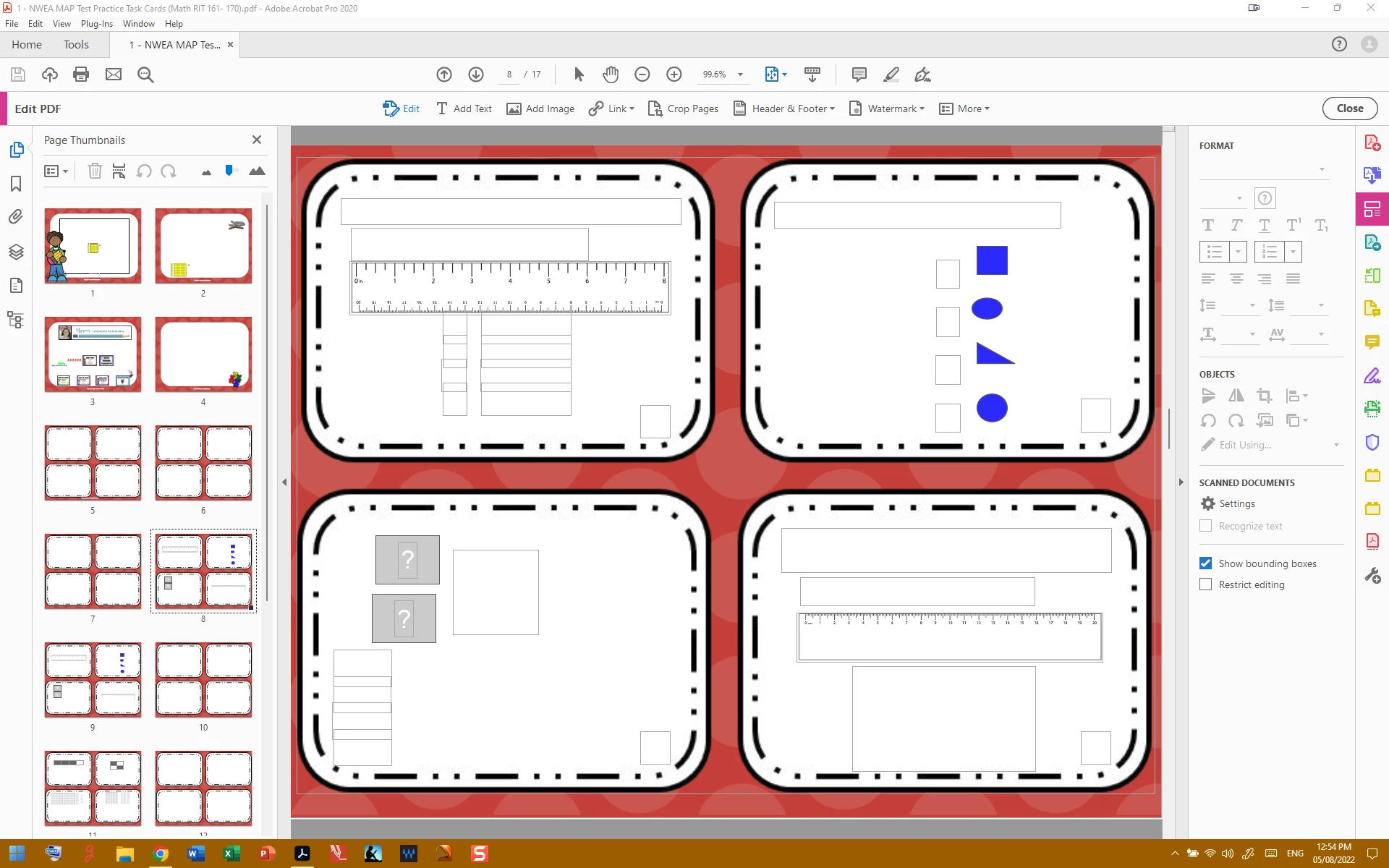Image resolution: width=1389 pixels, height=868 pixels.
Task: Enable Restrict editing checkbox
Action: coord(1205,584)
